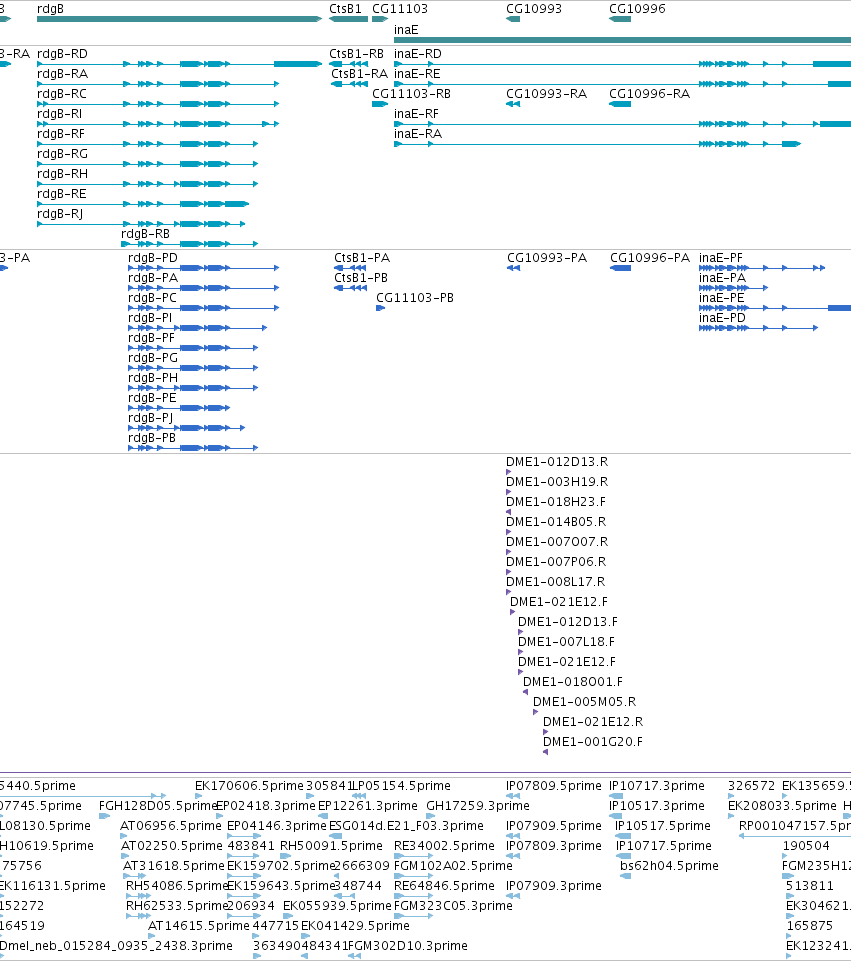The width and height of the screenshot is (851, 961).
Task: Click the RE64846.5prime label
Action: [444, 886]
